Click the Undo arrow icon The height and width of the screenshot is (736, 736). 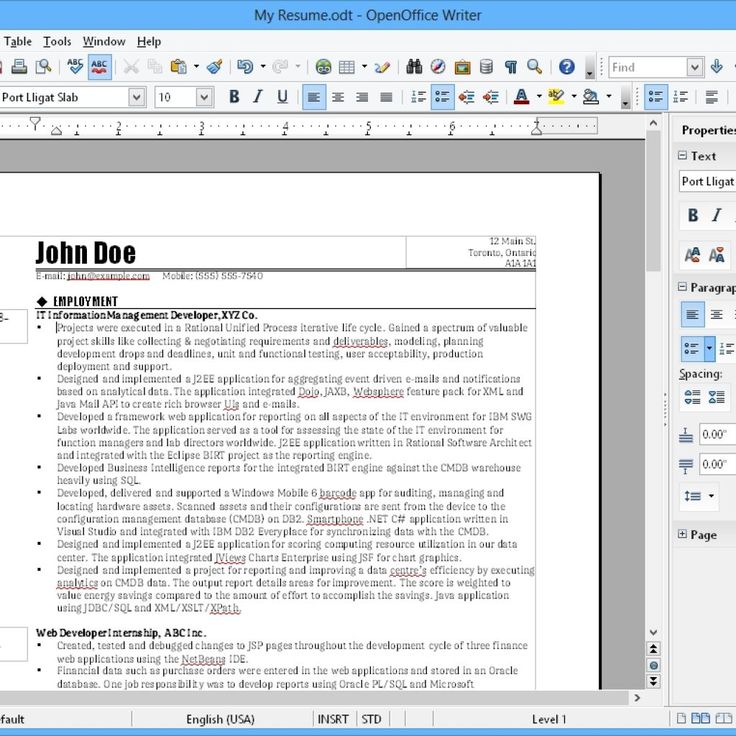(245, 67)
